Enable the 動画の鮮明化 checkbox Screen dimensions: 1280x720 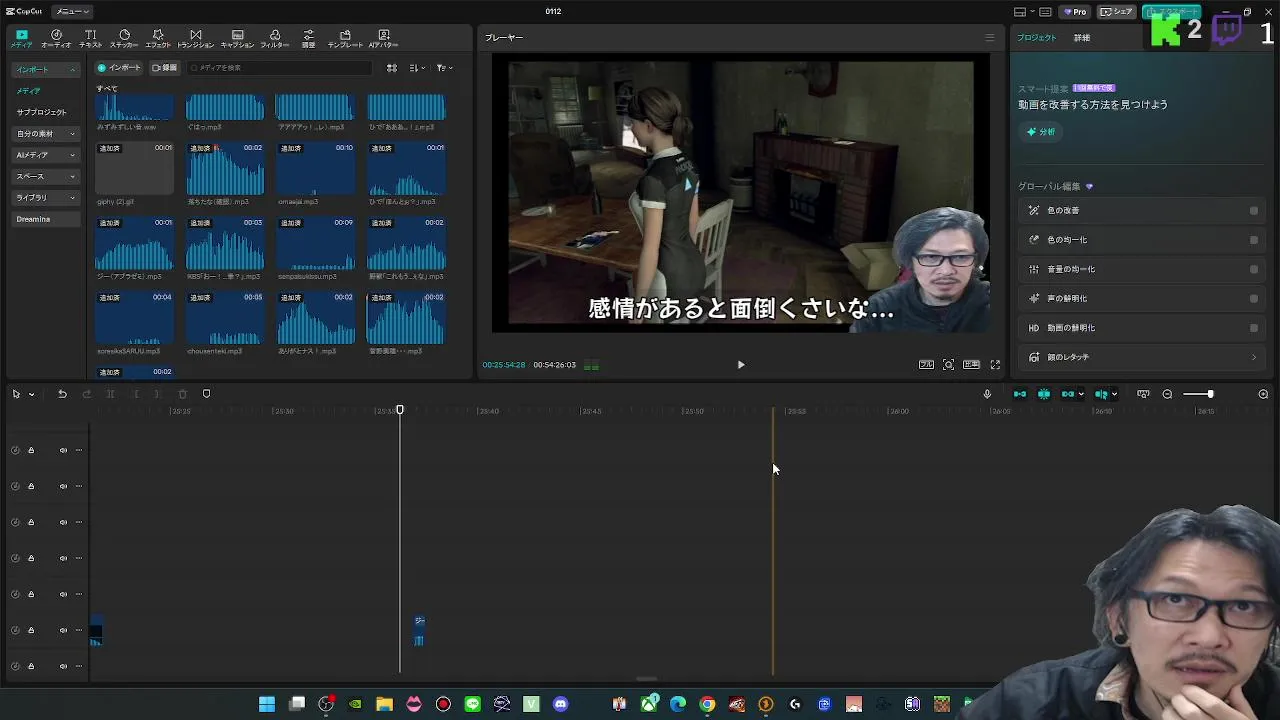point(1254,328)
